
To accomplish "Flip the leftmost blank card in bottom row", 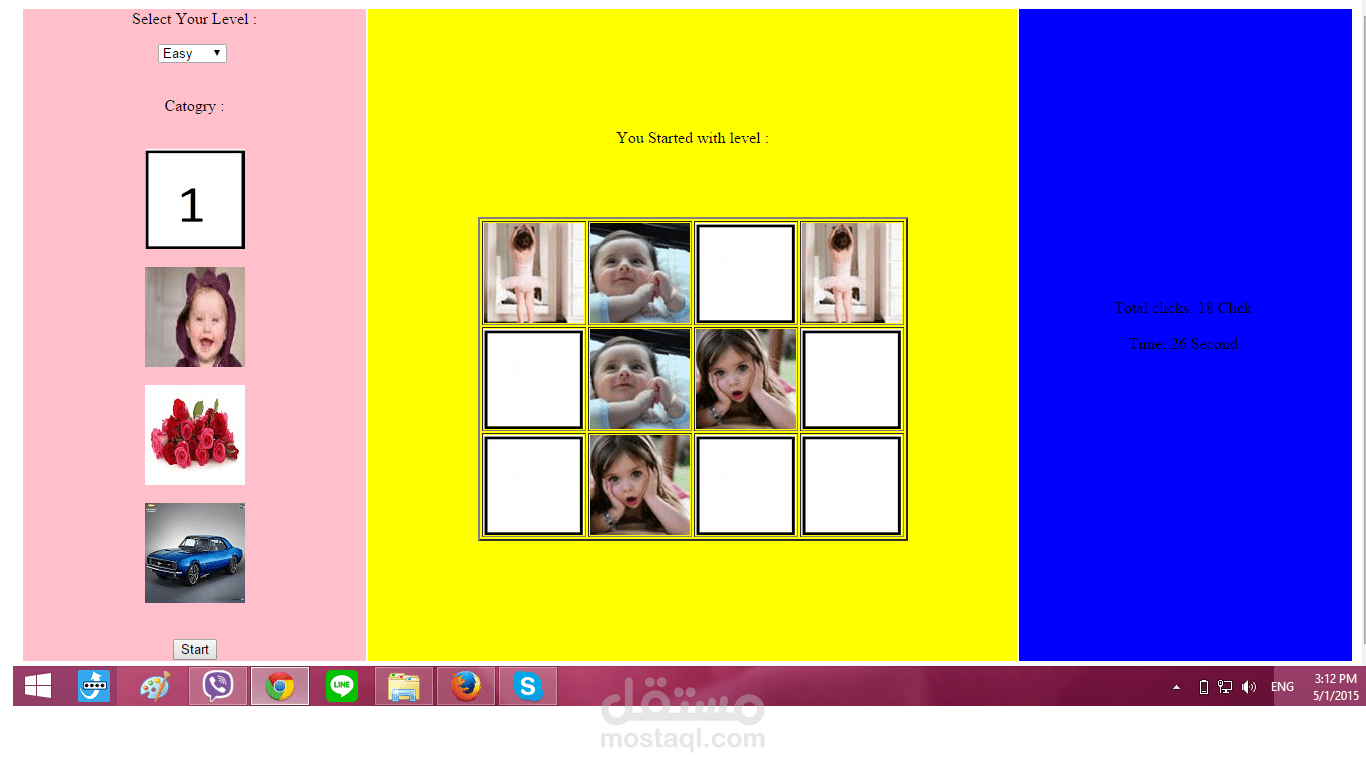I will 534,485.
